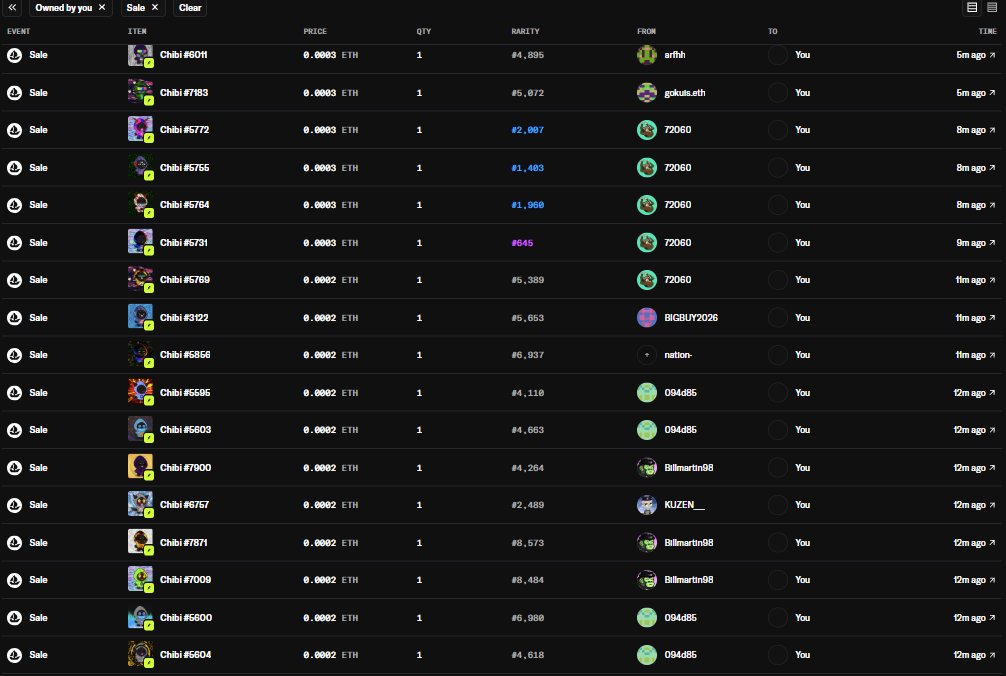Click rarity rank #8,573
The height and width of the screenshot is (676, 1006).
tap(527, 543)
